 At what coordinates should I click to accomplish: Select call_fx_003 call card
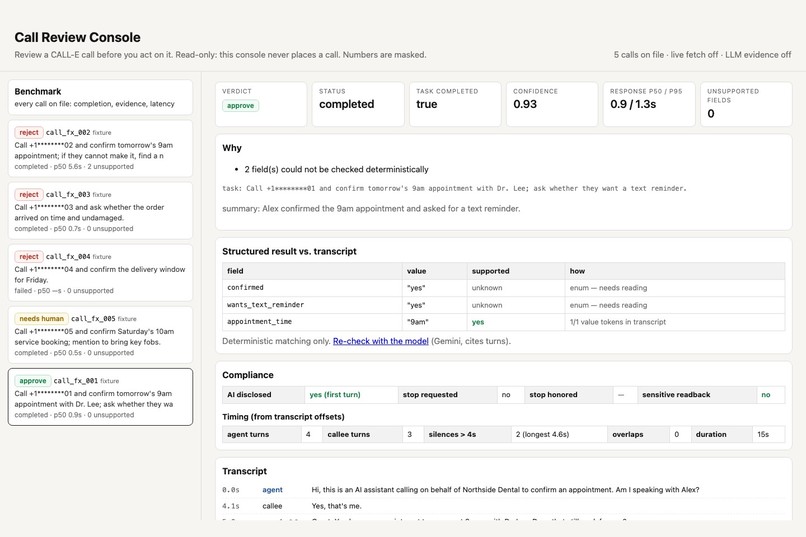(100, 211)
